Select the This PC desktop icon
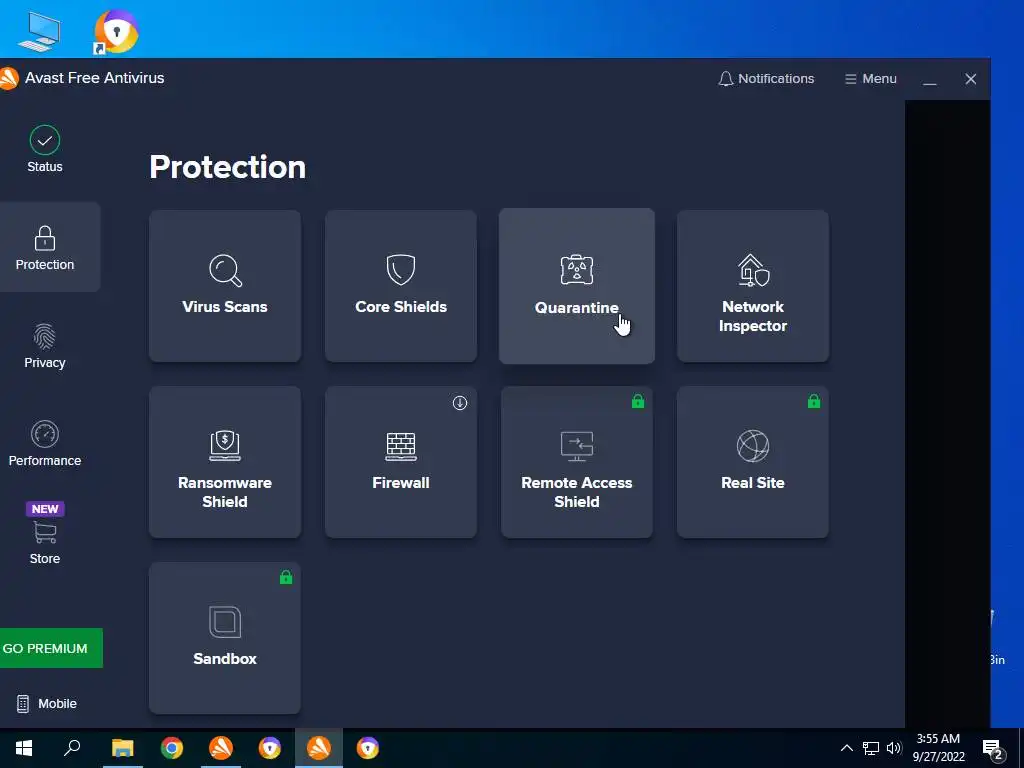 (x=39, y=32)
